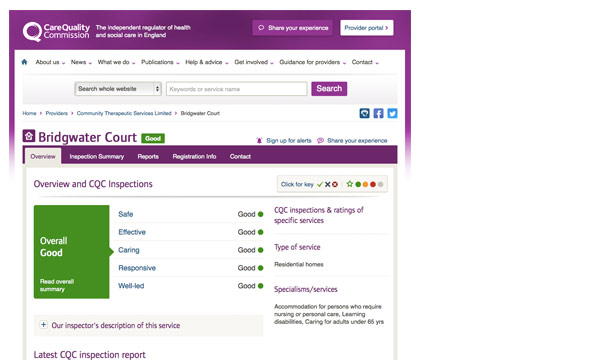Click the Click for key link
Screen dimensions: 600x360
tap(297, 184)
